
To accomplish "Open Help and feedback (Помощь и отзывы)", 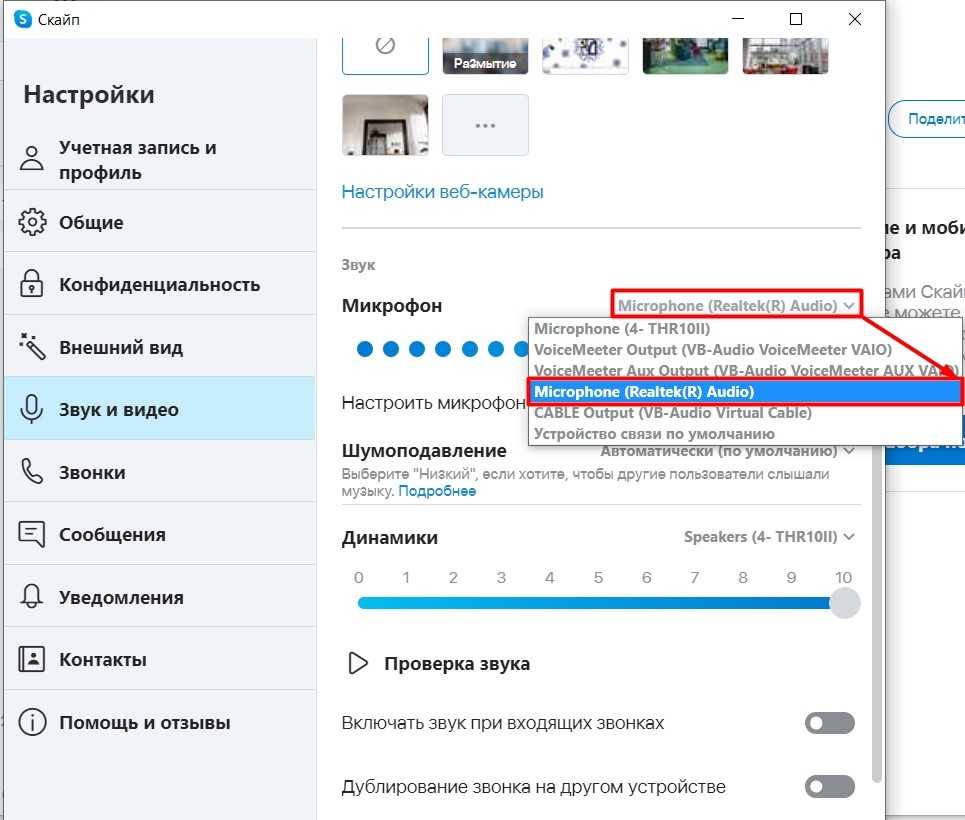I will (x=160, y=722).
